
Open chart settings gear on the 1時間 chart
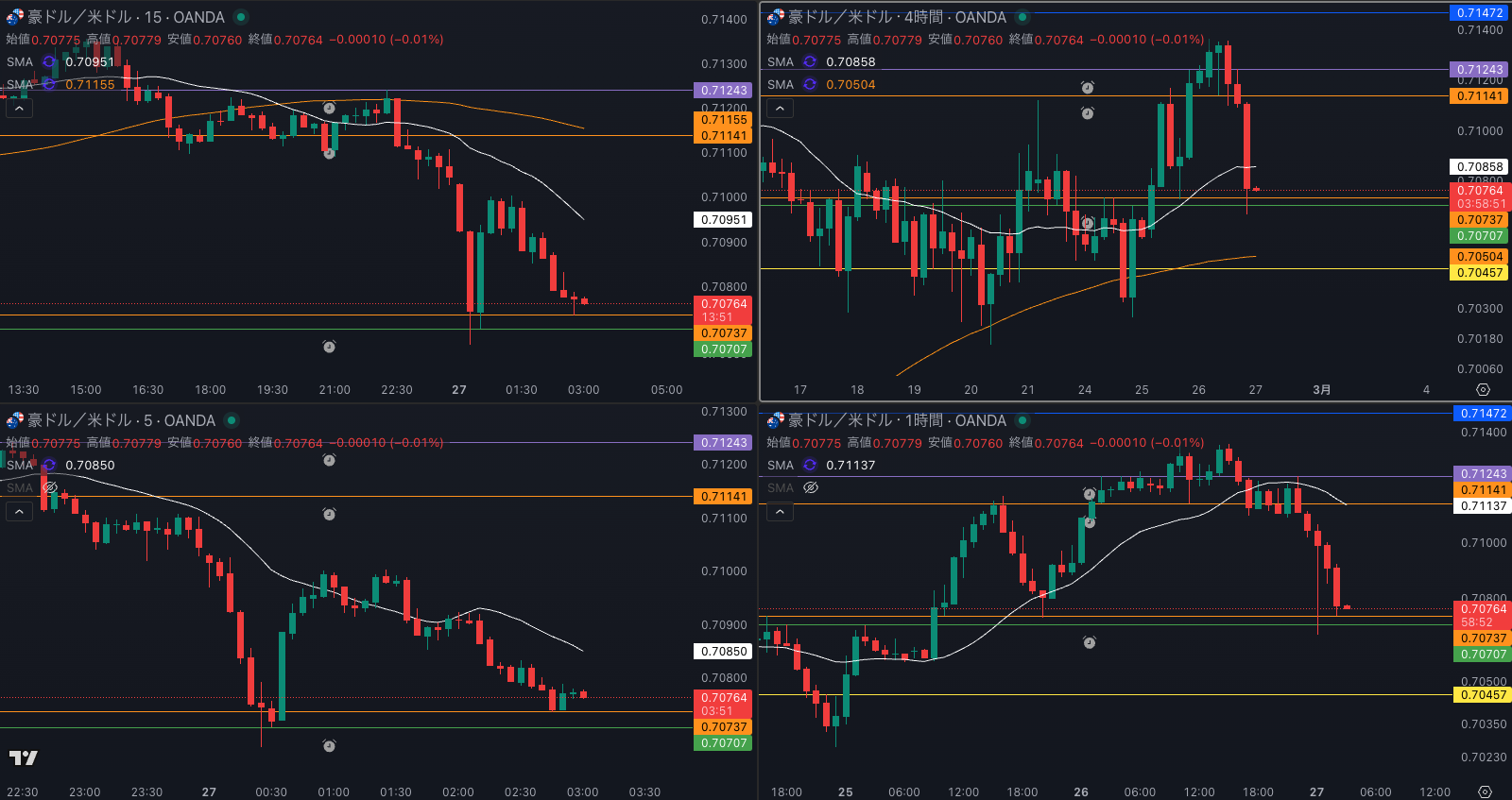pyautogui.click(x=1485, y=792)
